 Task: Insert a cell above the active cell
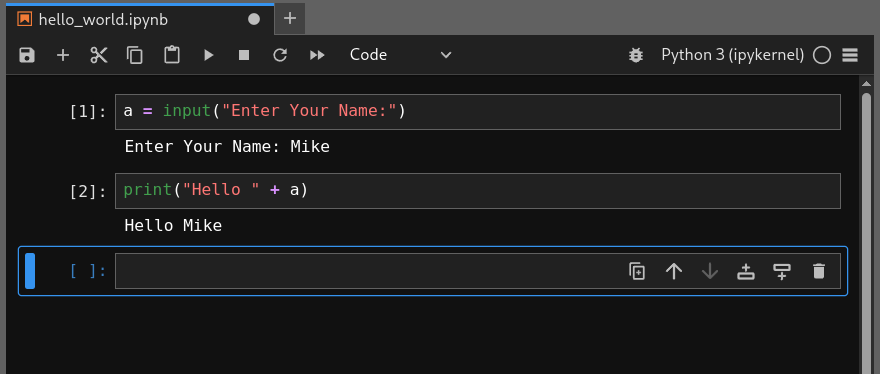point(746,271)
